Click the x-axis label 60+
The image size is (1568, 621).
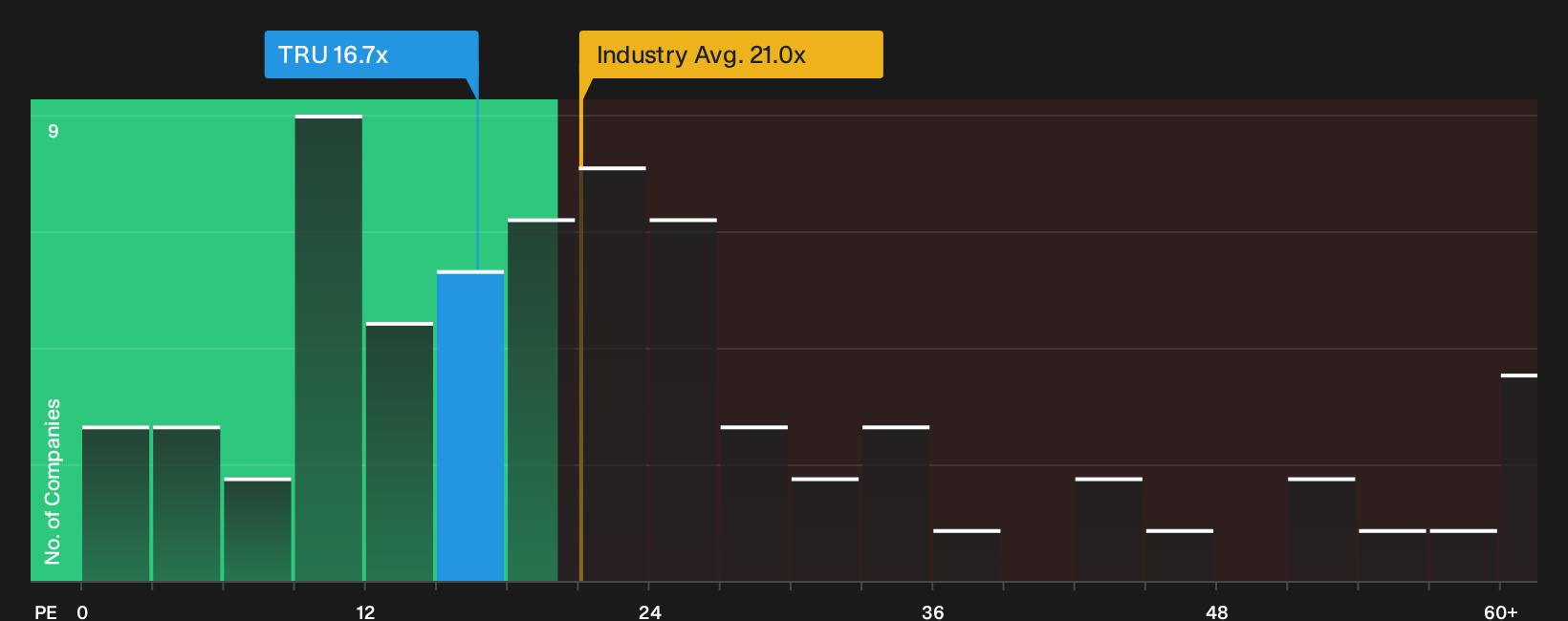[x=1500, y=611]
